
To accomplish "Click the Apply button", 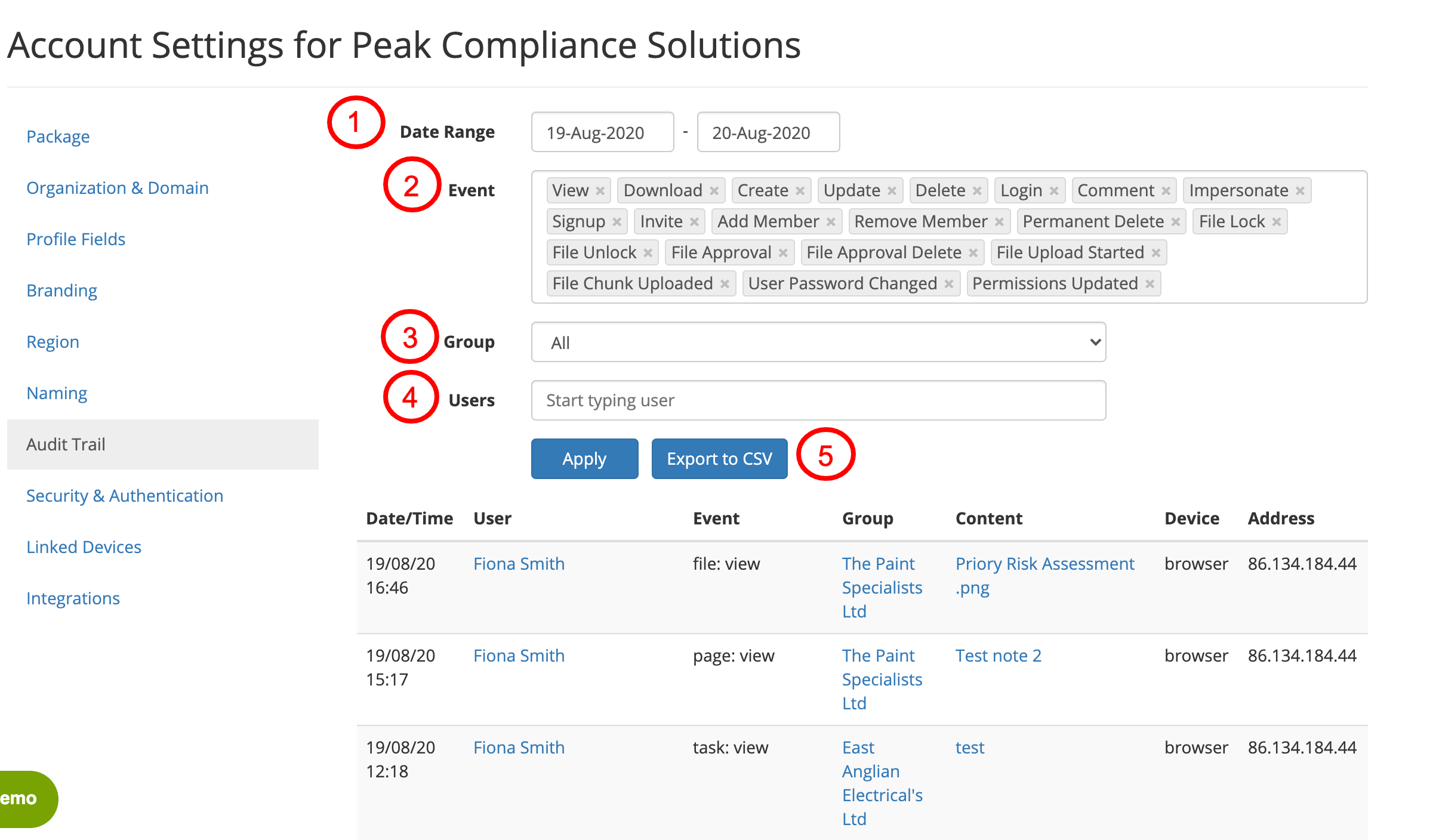I will 584,459.
